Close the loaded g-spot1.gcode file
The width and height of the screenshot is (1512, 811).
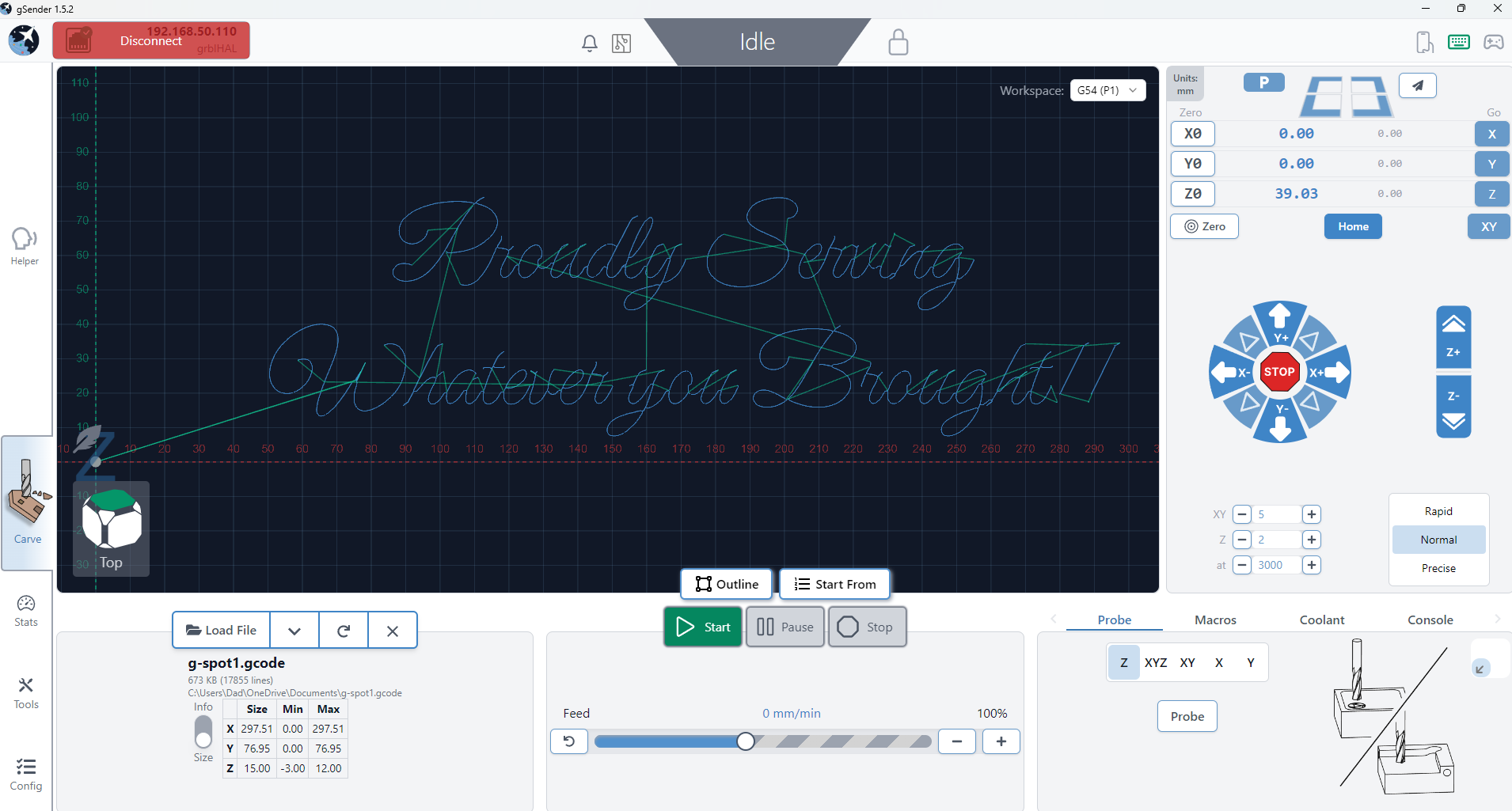click(393, 631)
